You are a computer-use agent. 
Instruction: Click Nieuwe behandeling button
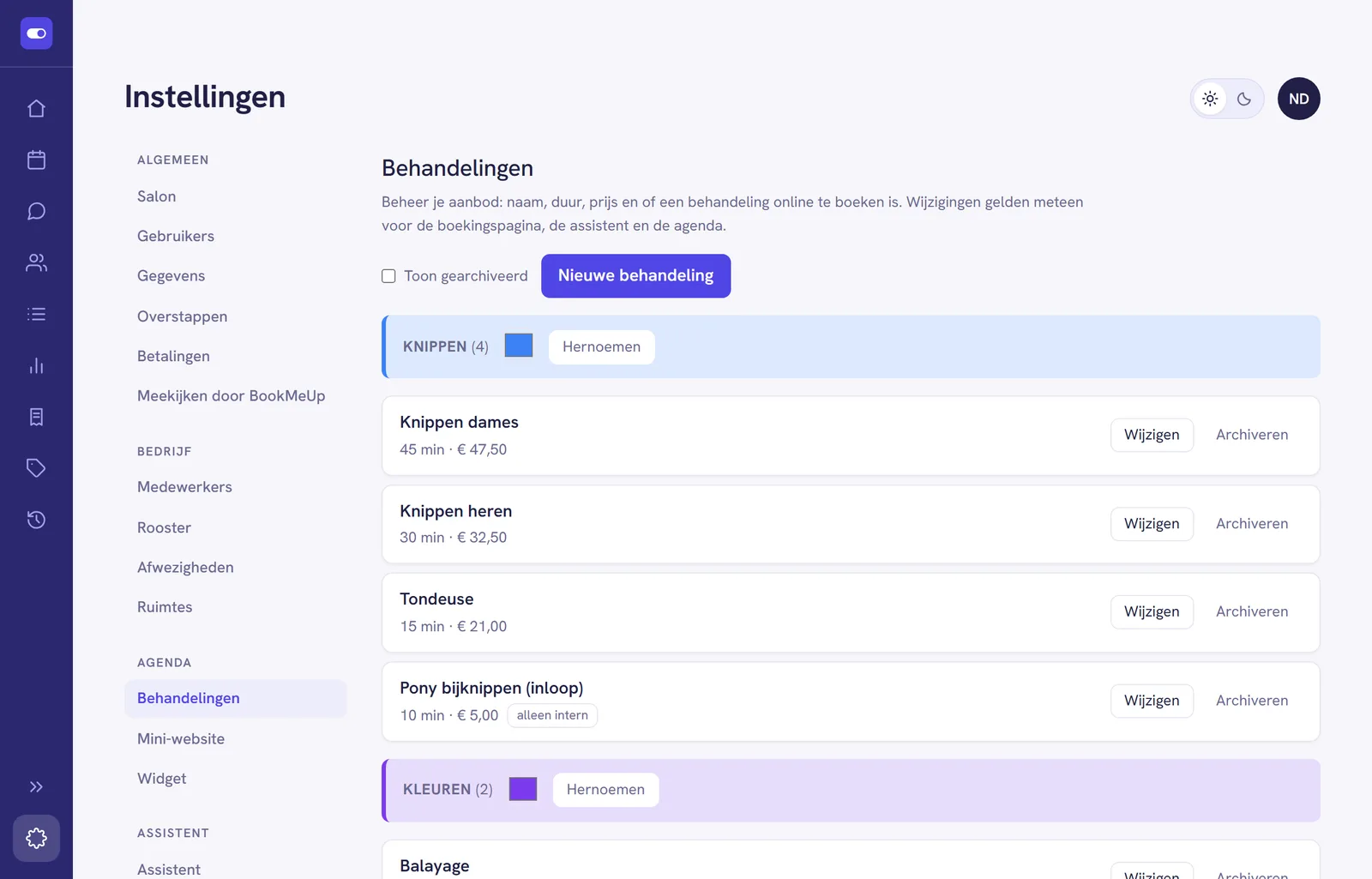636,276
